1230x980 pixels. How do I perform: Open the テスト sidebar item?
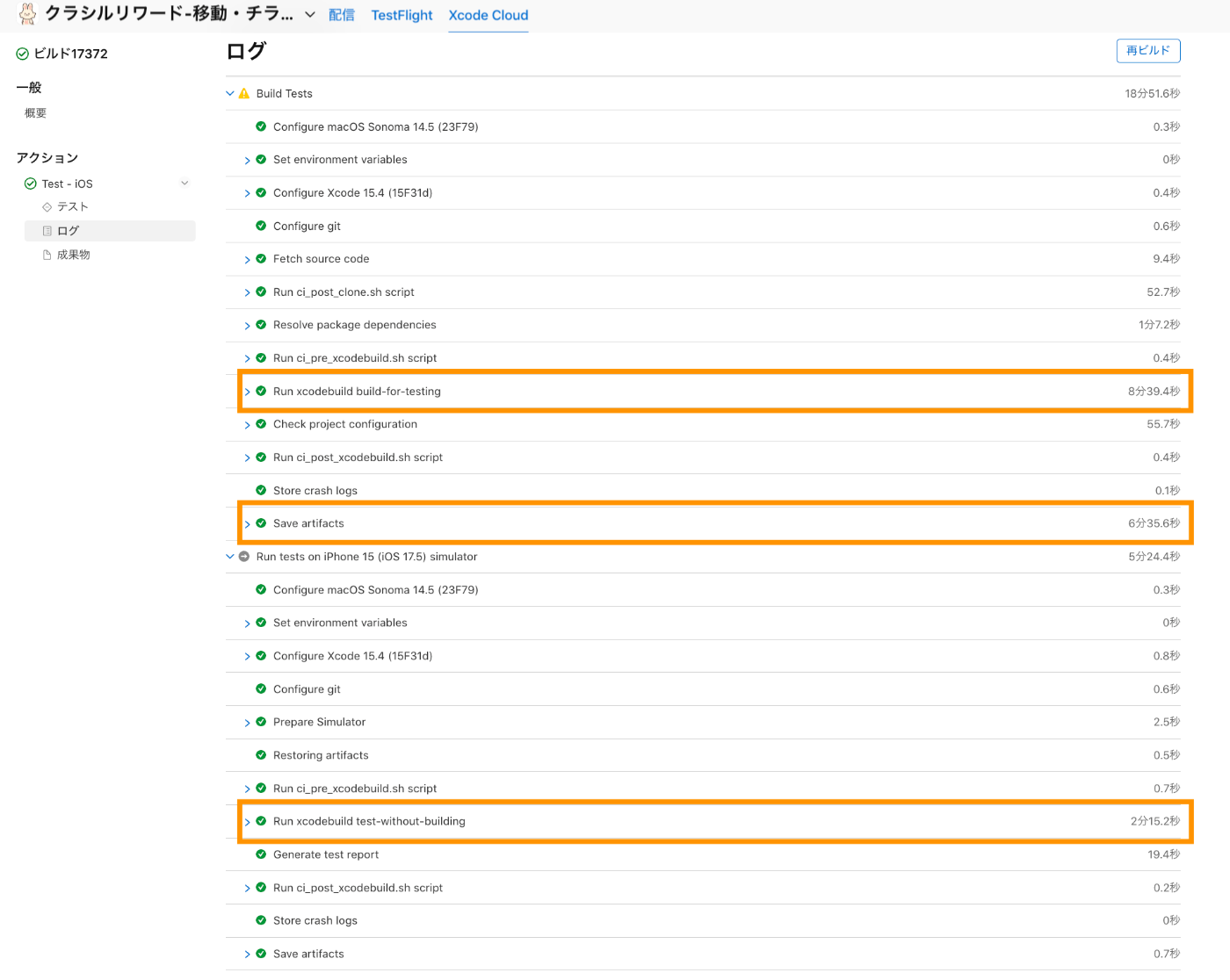pyautogui.click(x=73, y=207)
